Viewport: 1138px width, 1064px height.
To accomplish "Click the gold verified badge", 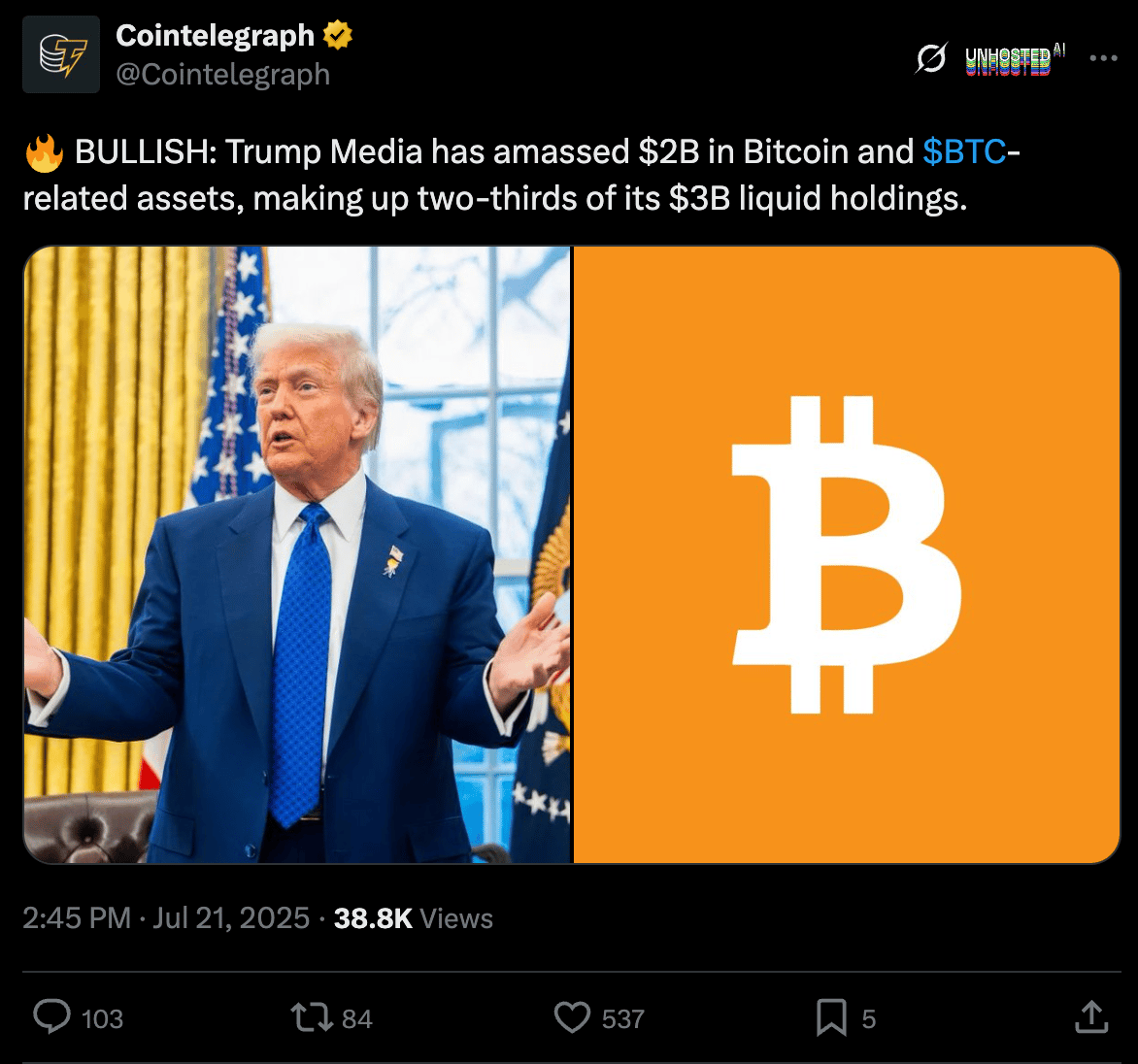I will pyautogui.click(x=338, y=35).
